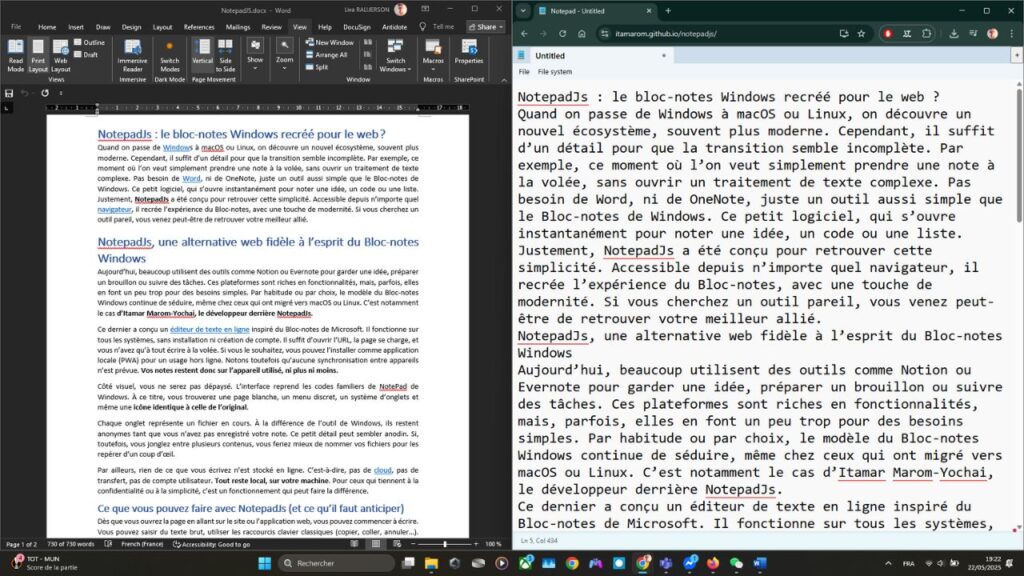Viewport: 1024px width, 576px height.
Task: Select the Untitled tab in NotepadJs
Action: coord(594,56)
